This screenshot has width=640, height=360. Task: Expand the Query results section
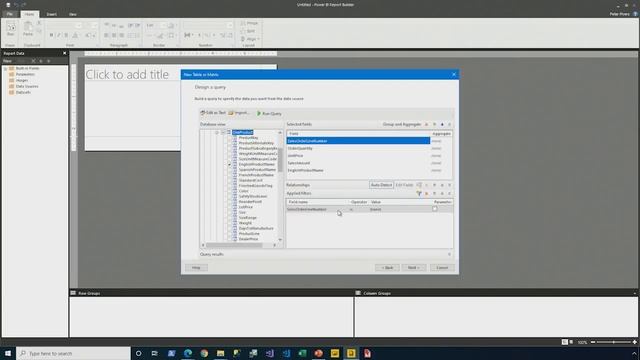pos(449,254)
